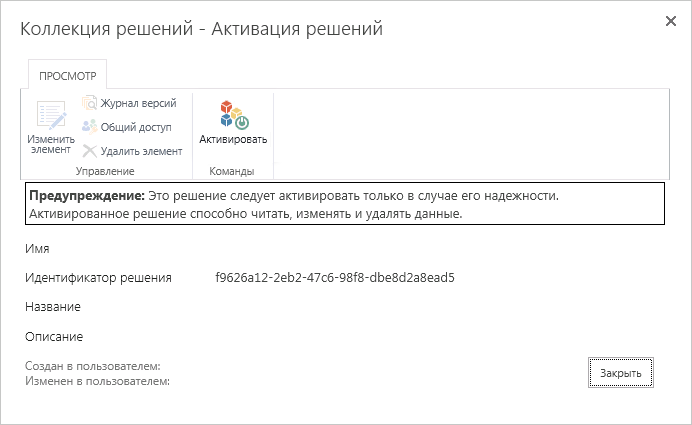Click the Удалить элемент X icon
The height and width of the screenshot is (425, 692).
89,151
